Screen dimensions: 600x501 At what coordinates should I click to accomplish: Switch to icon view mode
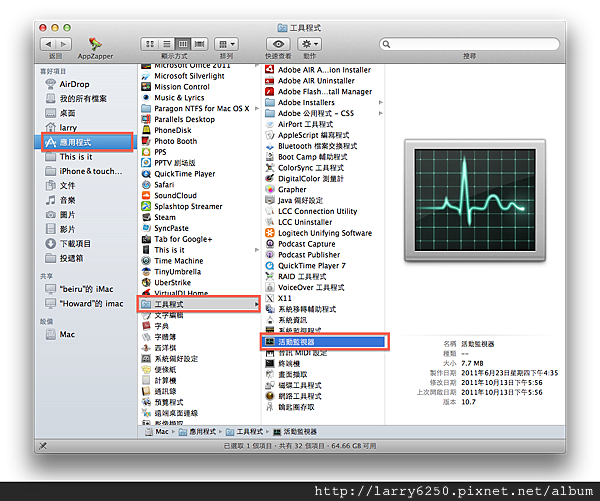click(x=150, y=44)
